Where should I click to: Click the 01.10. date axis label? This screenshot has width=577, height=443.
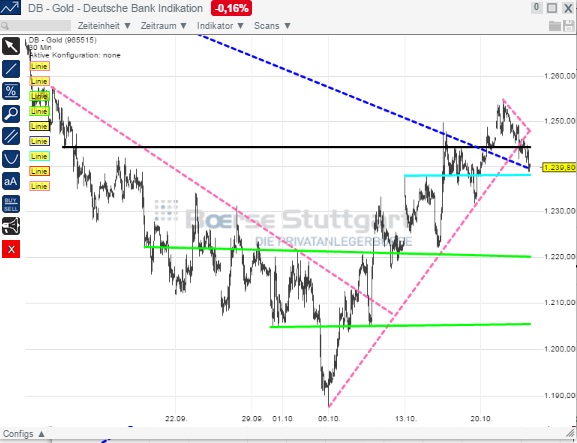(283, 419)
